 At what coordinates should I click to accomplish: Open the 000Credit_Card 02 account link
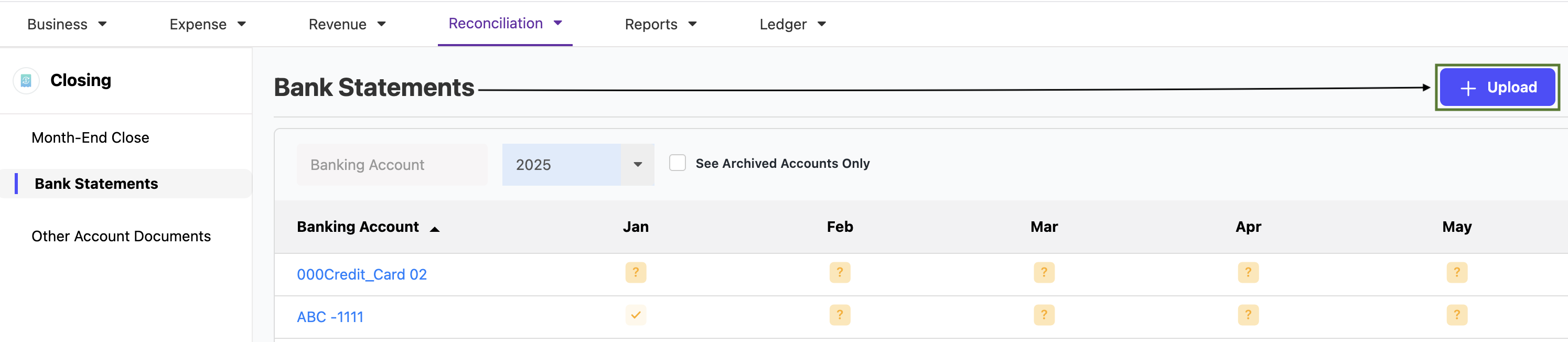(x=361, y=274)
